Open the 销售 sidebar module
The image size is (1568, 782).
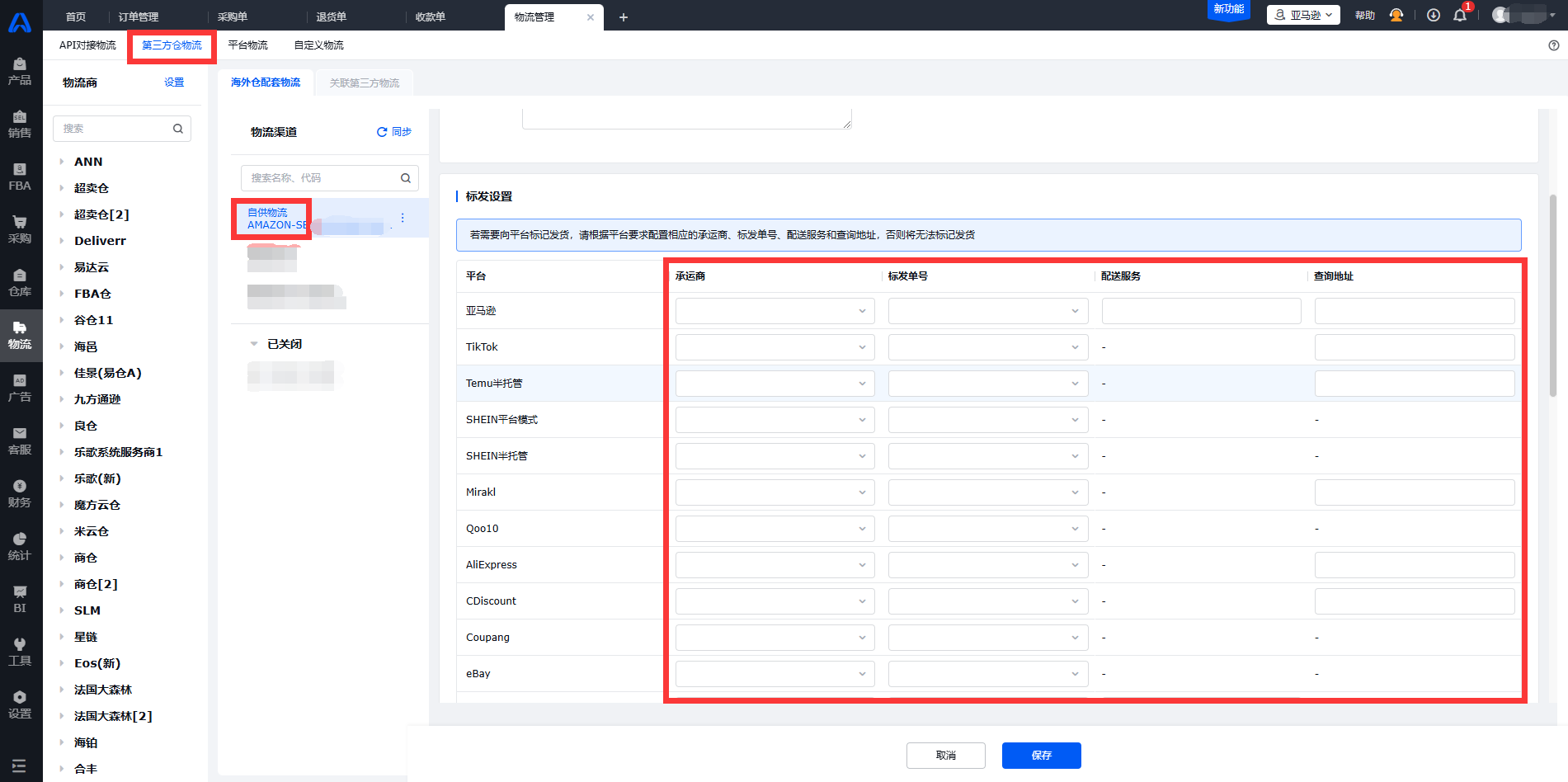(x=20, y=125)
